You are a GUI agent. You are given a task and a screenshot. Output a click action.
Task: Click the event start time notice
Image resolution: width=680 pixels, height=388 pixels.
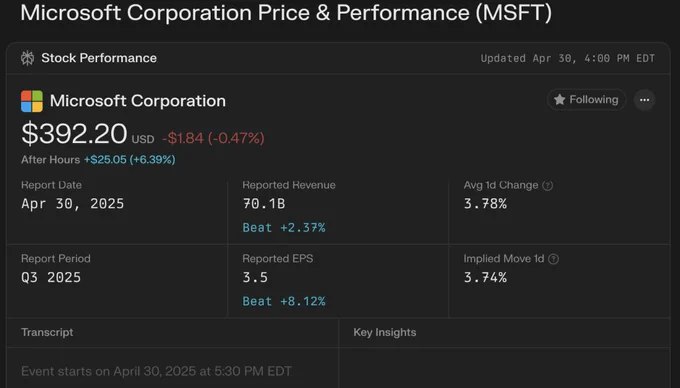[x=156, y=372]
